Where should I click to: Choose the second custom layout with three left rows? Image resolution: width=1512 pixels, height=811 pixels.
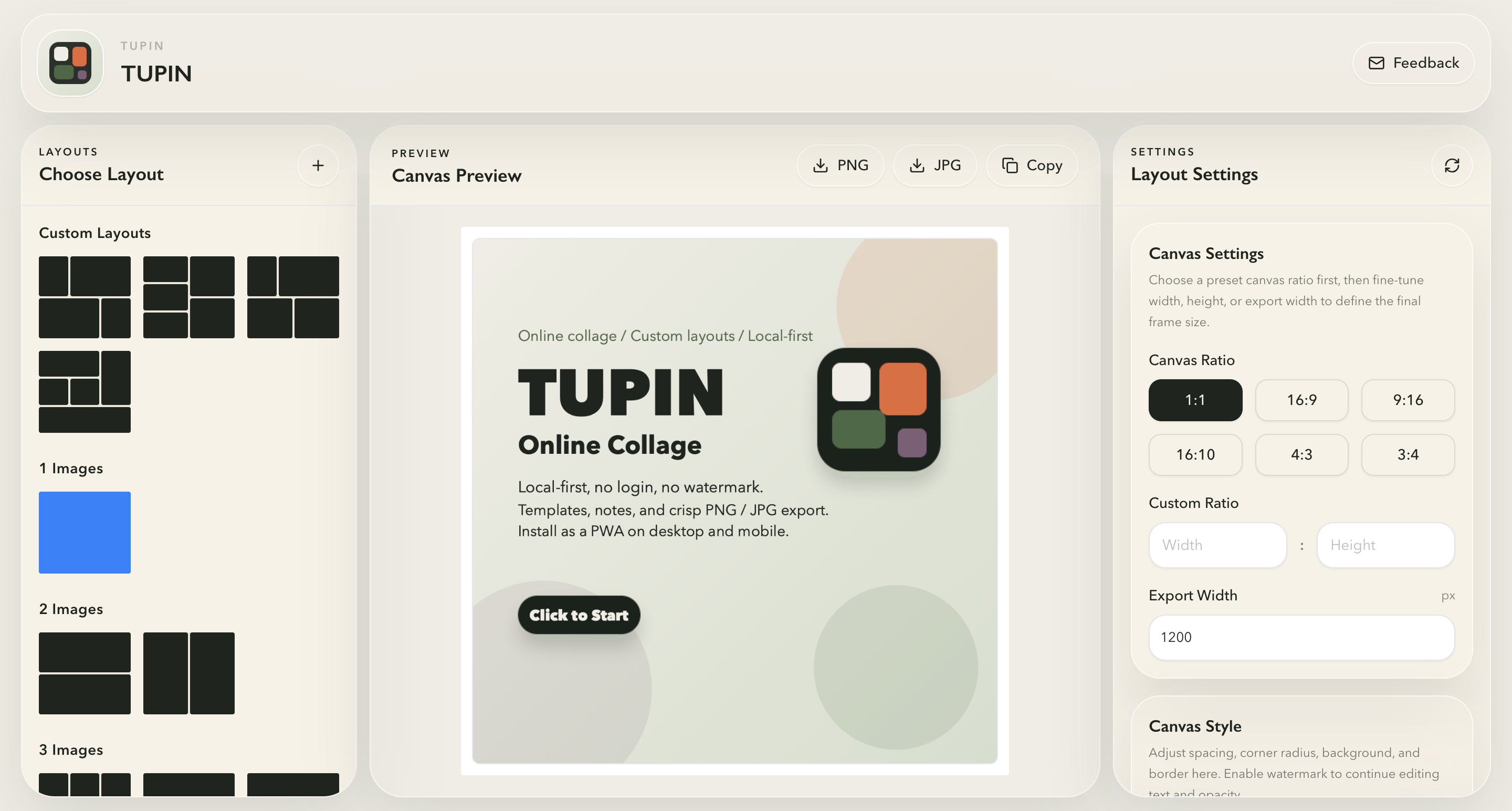(x=188, y=297)
